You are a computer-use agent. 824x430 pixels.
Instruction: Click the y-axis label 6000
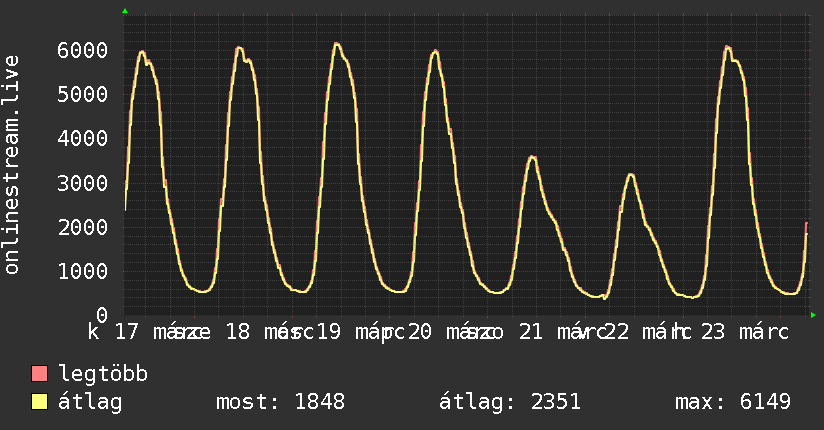pos(83,50)
